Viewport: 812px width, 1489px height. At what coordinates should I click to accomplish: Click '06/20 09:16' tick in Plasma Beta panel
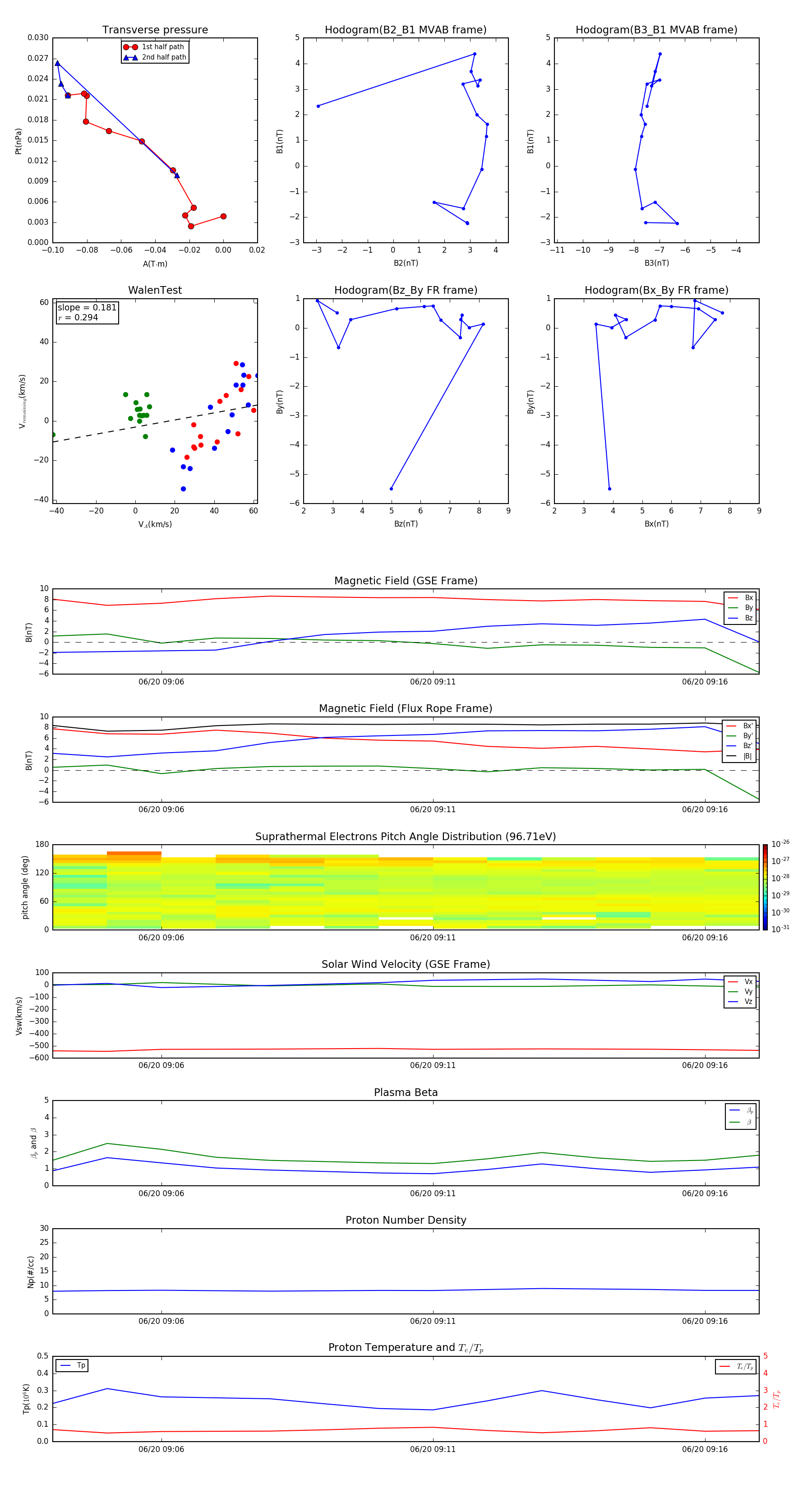point(705,1193)
